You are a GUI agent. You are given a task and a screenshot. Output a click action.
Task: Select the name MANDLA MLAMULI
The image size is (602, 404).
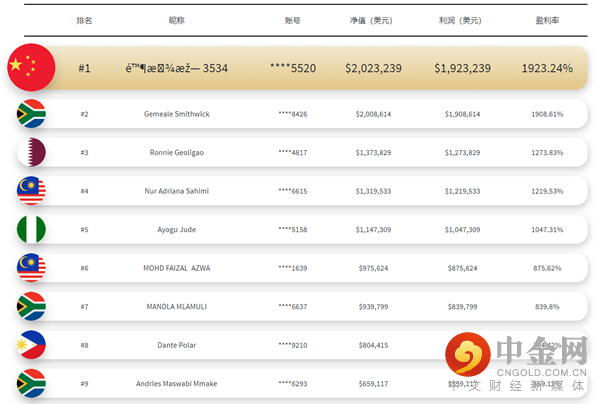pyautogui.click(x=177, y=306)
